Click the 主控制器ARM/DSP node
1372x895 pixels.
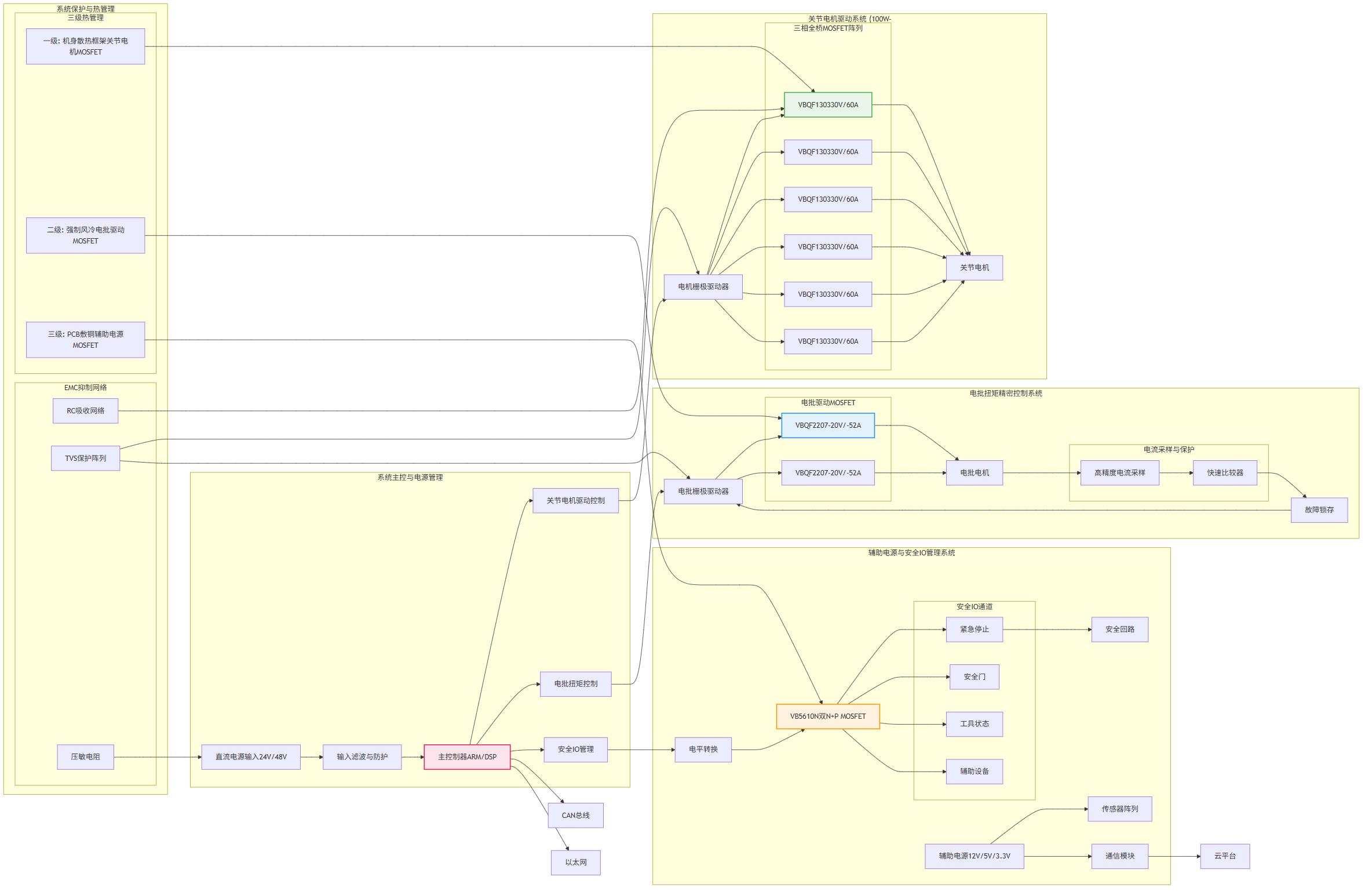point(466,756)
